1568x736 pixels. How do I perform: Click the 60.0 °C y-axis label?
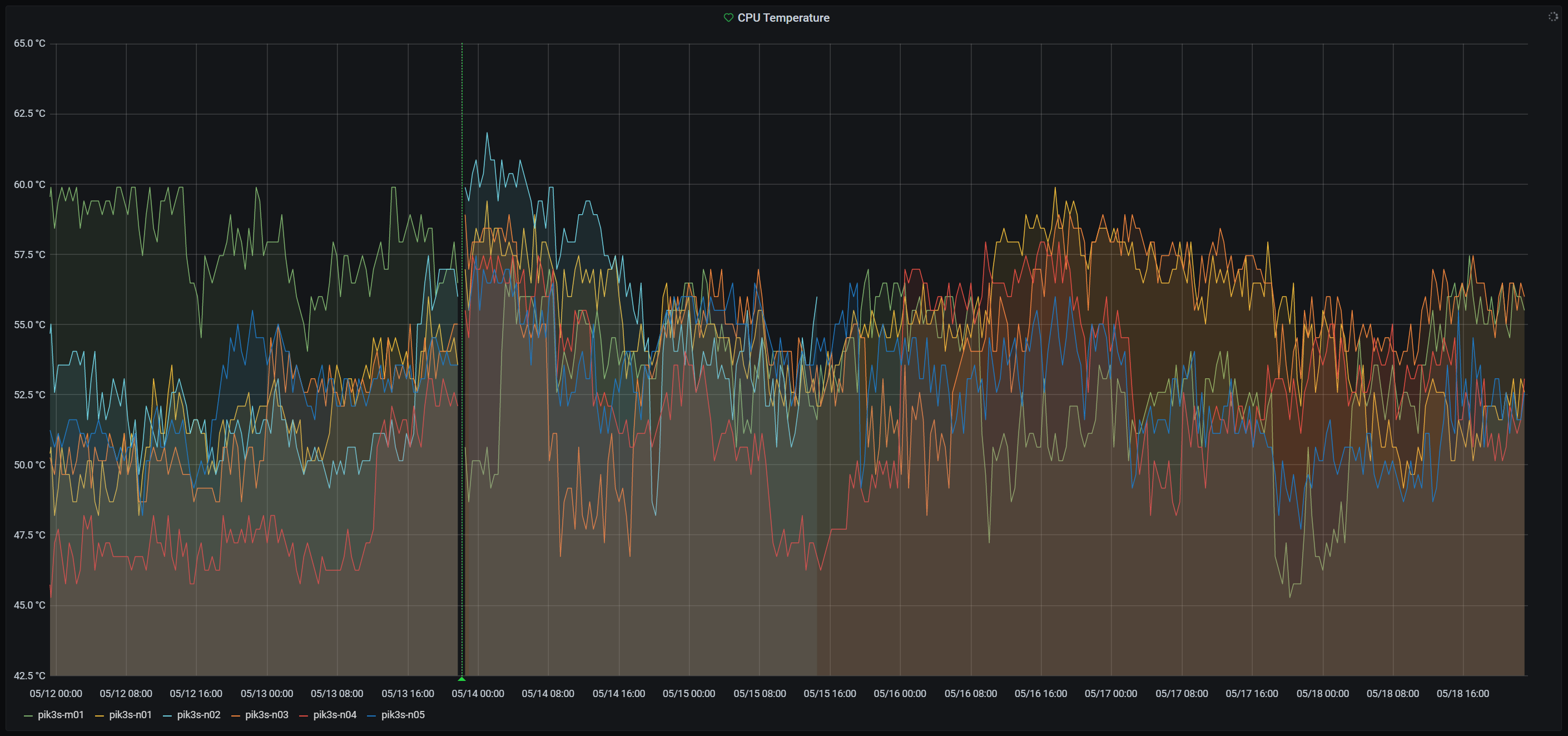29,185
